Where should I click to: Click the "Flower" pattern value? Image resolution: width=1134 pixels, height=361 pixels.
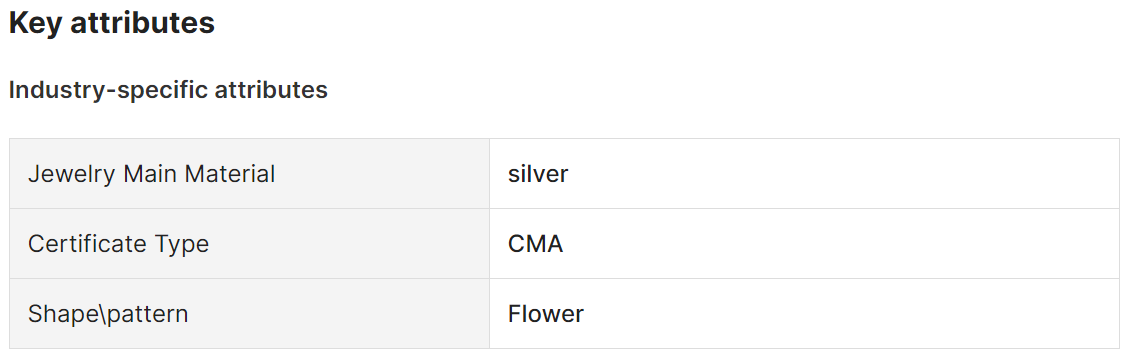(545, 313)
